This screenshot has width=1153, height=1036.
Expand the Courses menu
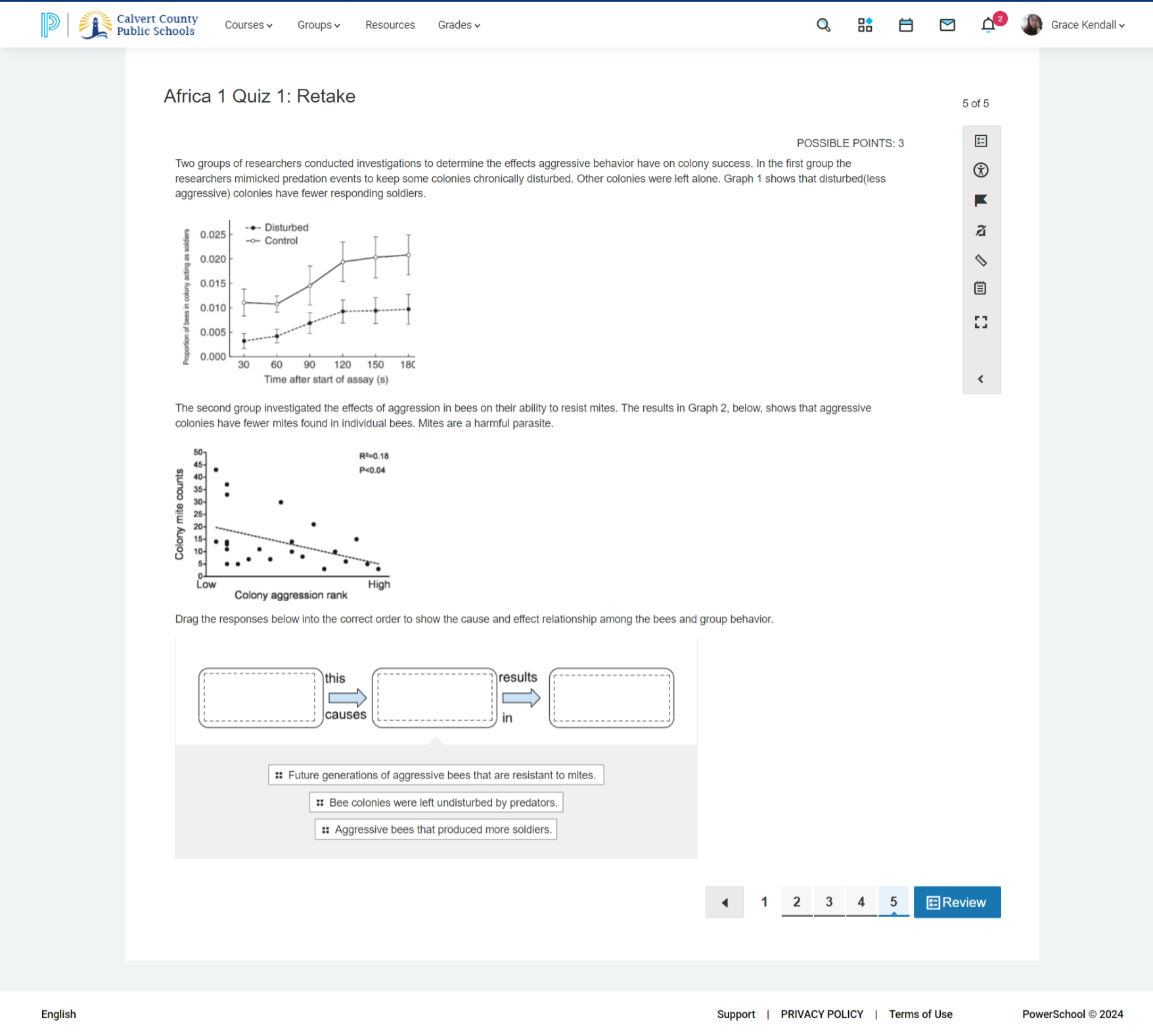tap(249, 25)
